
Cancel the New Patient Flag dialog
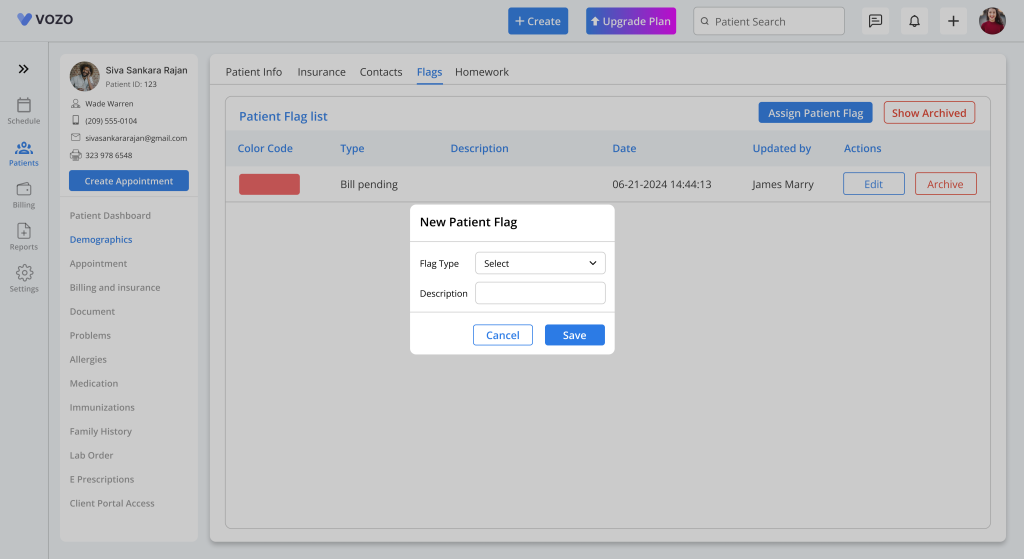(x=503, y=335)
